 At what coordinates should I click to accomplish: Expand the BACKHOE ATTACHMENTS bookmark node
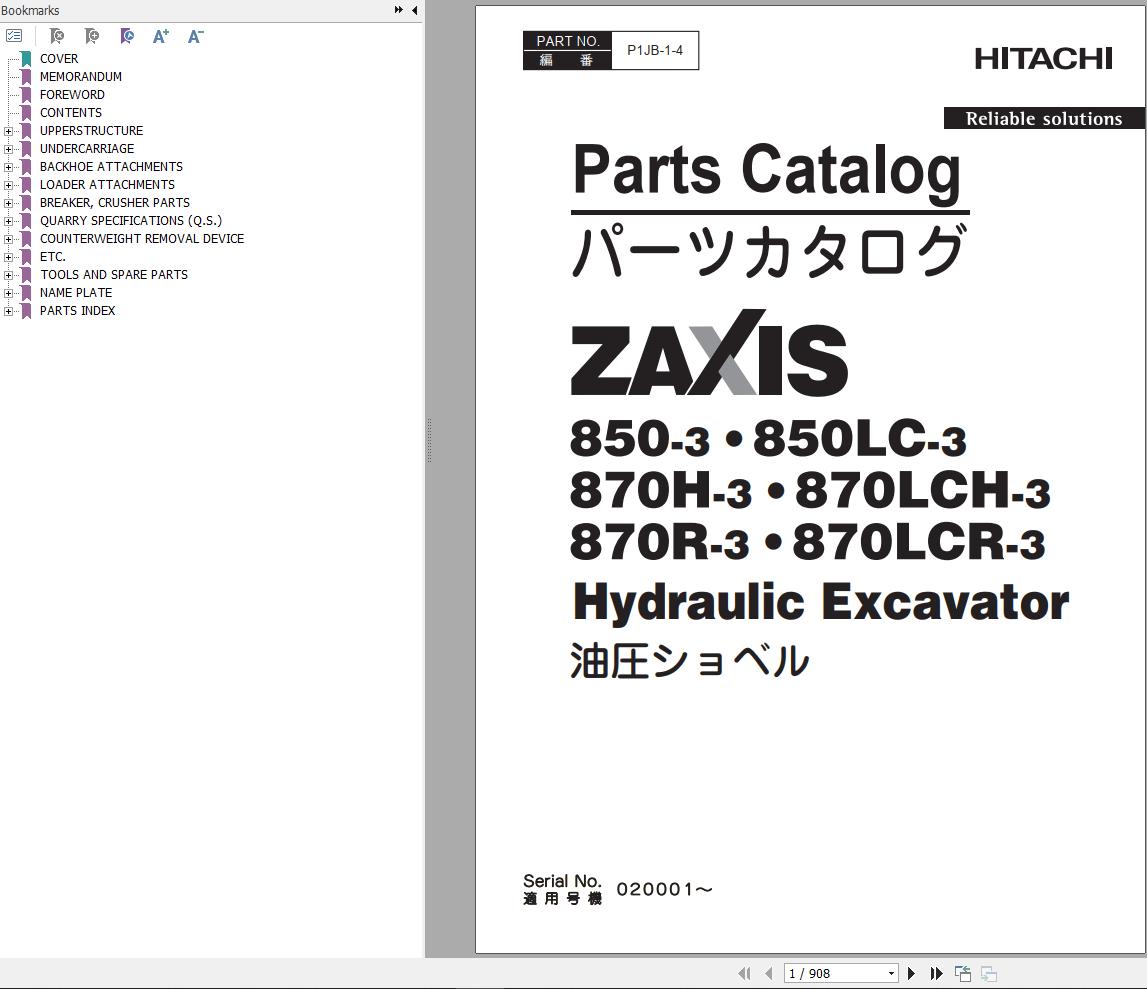pos(8,167)
